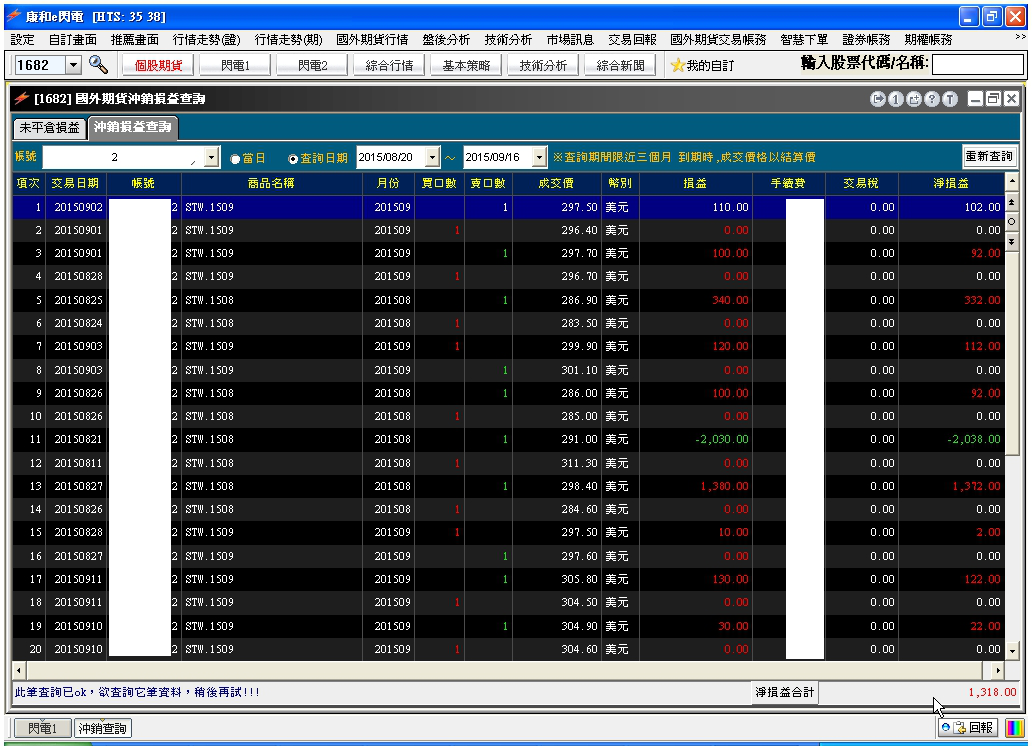
Task: Click the horizontal scrollbar right arrow
Action: click(998, 670)
